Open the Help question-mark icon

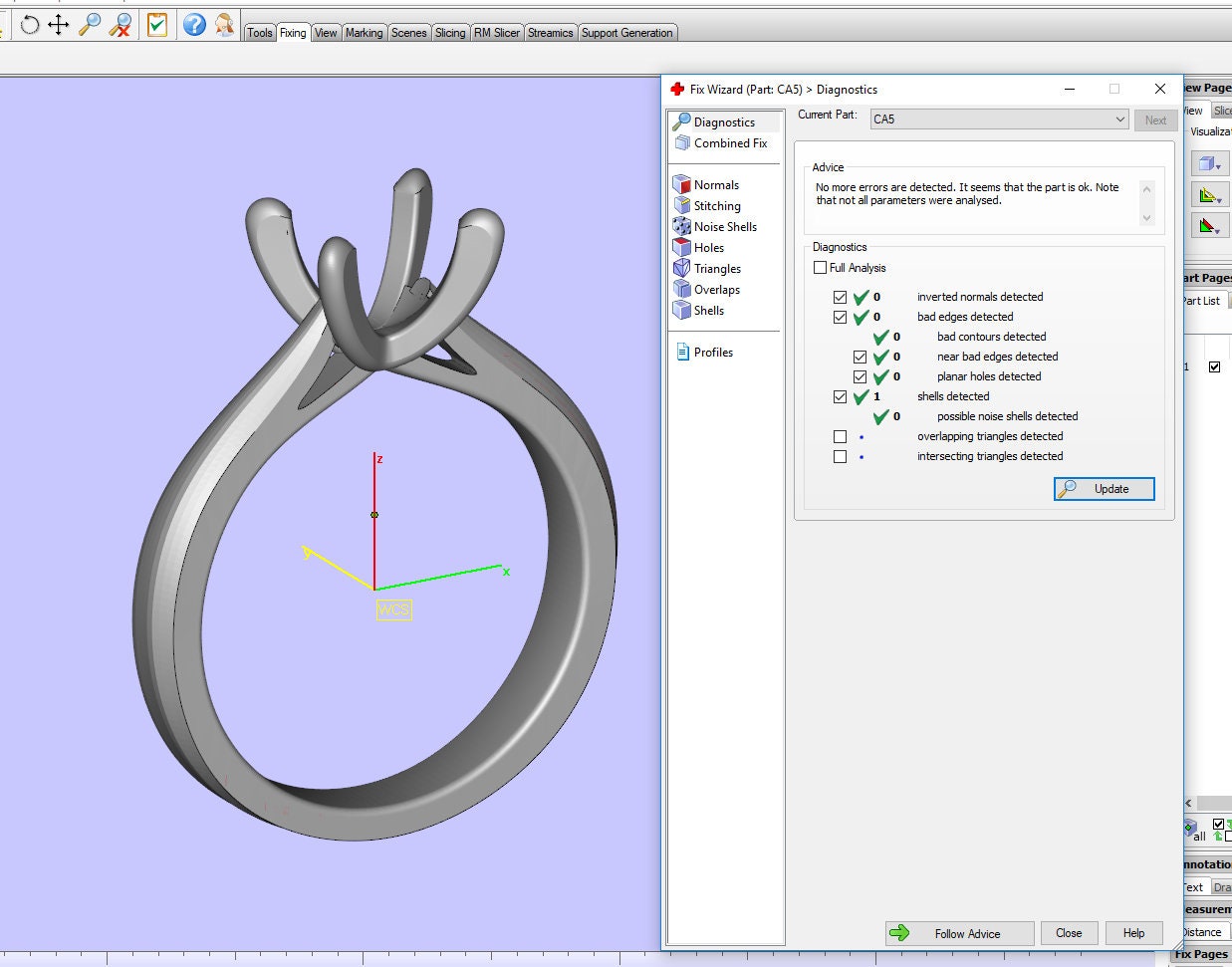[192, 25]
